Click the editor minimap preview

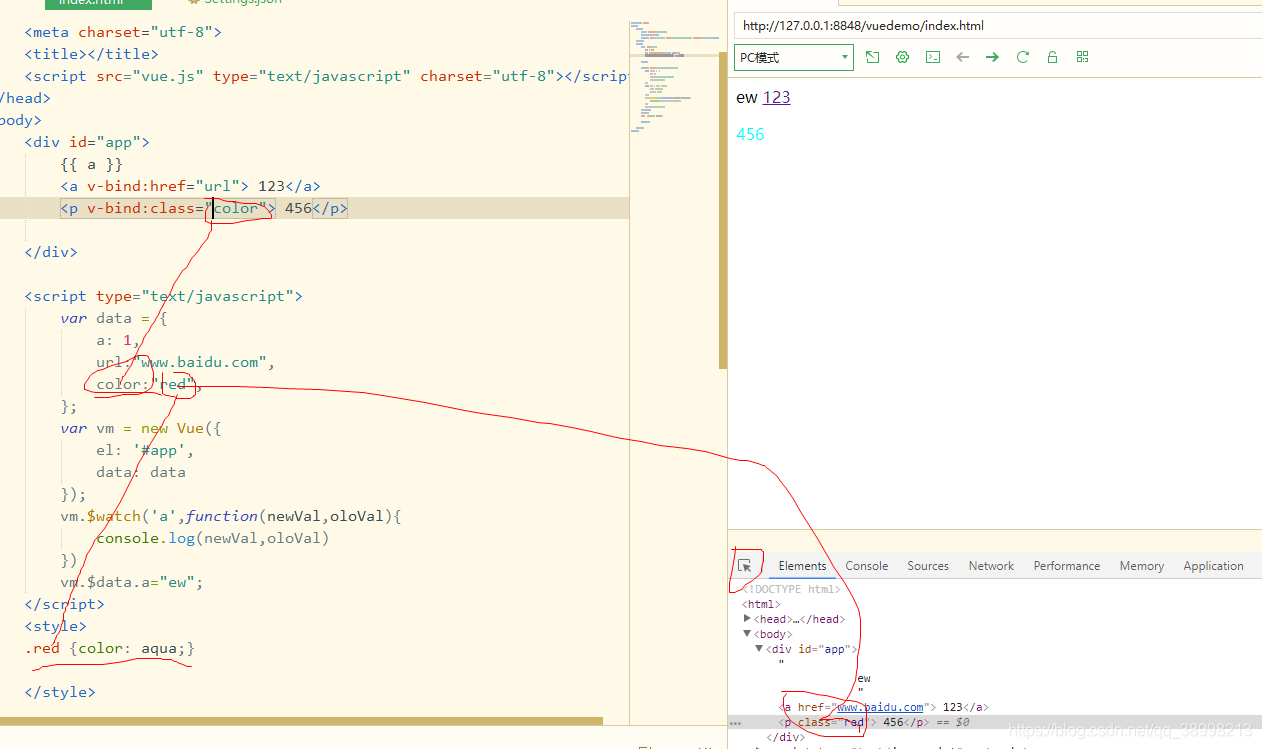coord(675,70)
